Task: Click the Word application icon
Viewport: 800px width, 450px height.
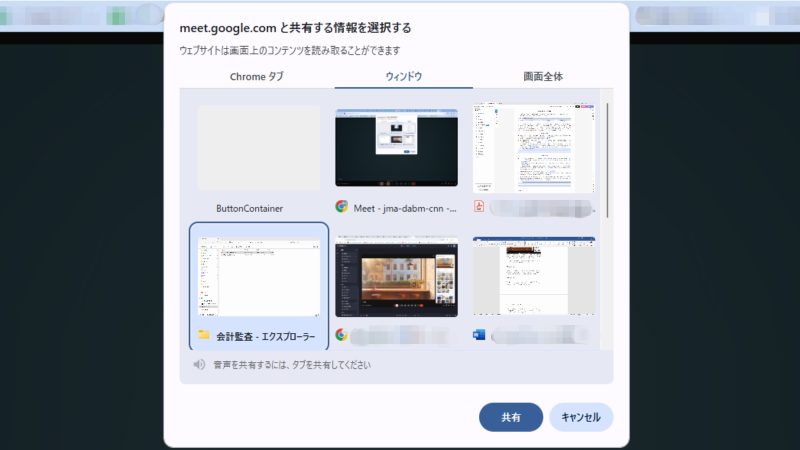Action: click(479, 335)
